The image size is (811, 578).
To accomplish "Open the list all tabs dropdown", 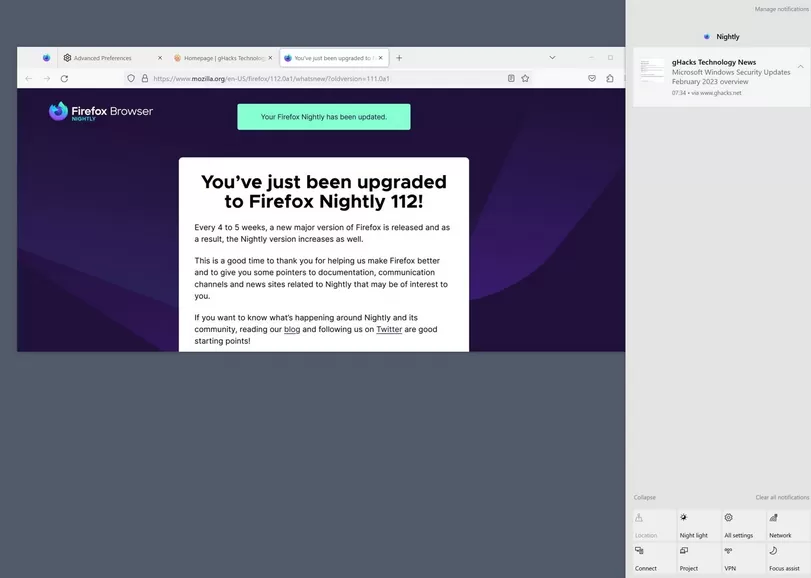I will (x=552, y=57).
